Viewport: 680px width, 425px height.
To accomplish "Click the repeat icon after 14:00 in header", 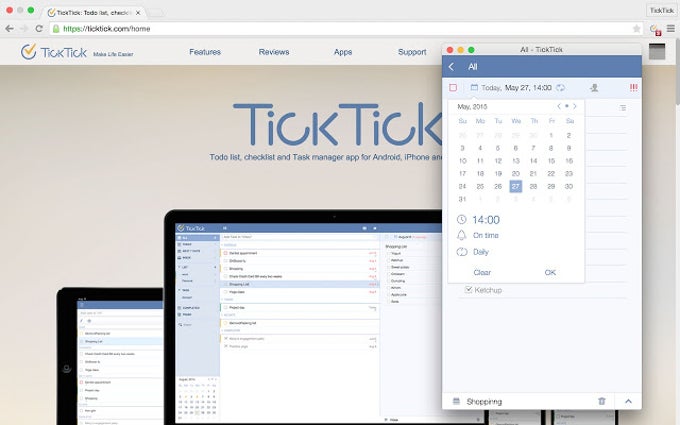I will (x=560, y=88).
